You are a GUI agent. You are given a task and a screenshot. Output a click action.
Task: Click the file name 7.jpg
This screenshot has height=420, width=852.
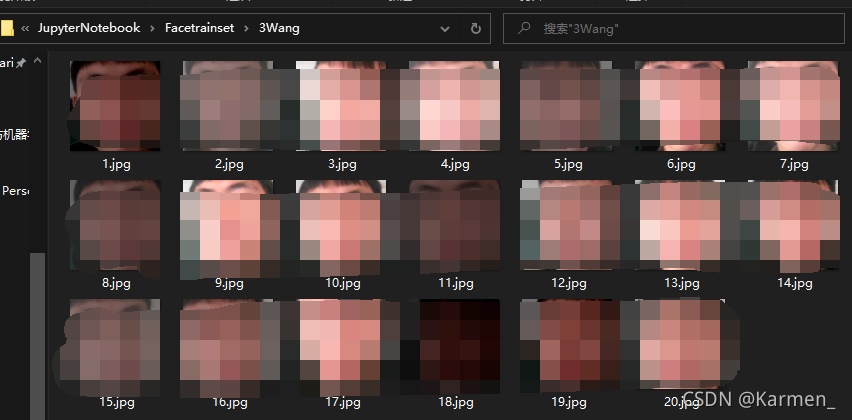coord(794,164)
